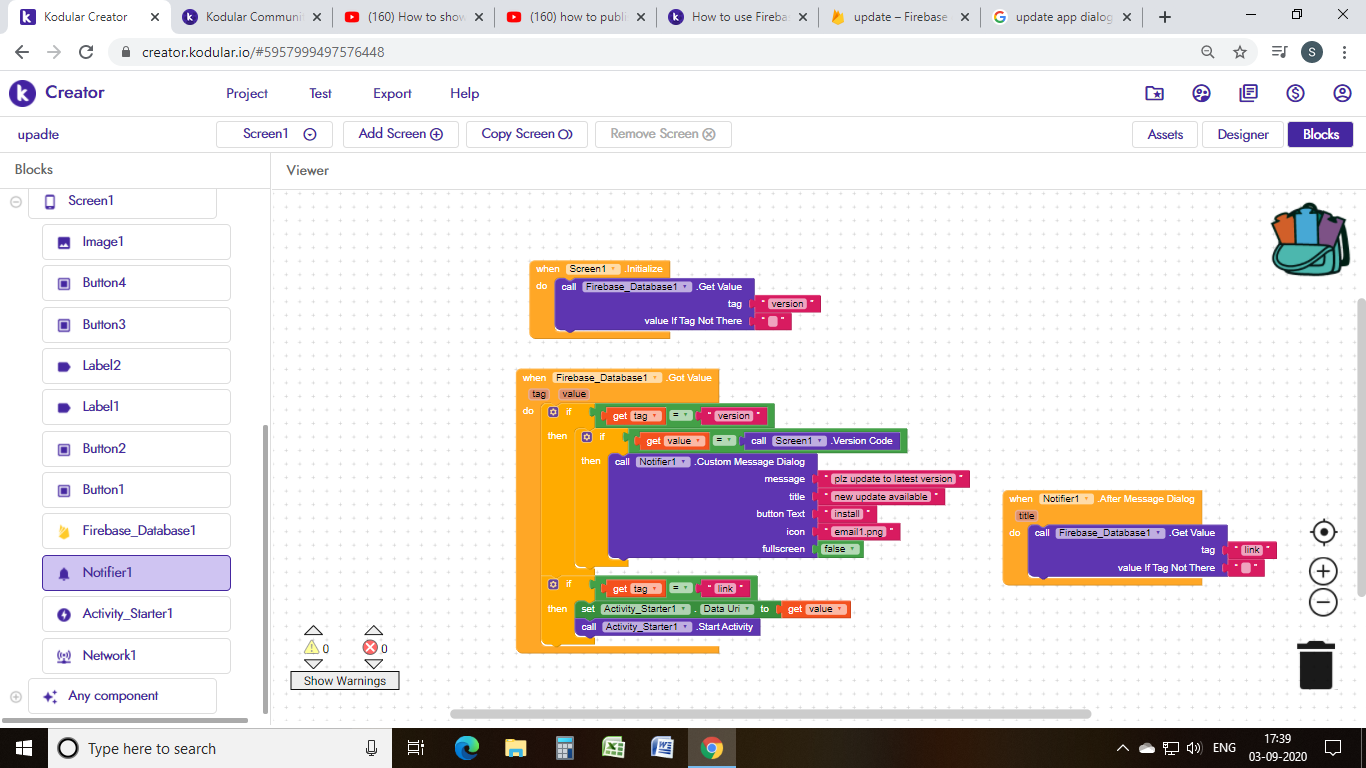Open the Kodular Creator logo home

(57, 93)
